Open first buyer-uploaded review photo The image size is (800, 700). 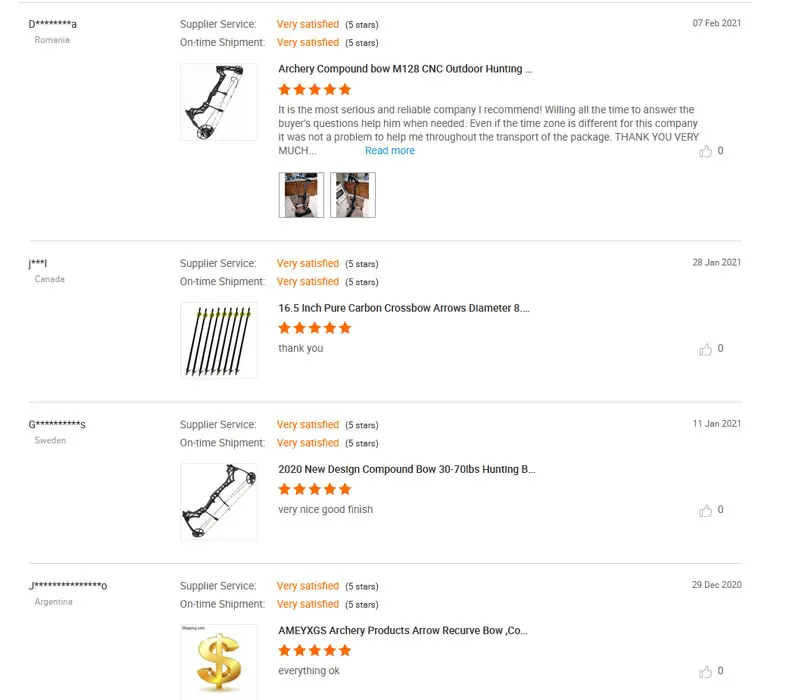tap(301, 195)
